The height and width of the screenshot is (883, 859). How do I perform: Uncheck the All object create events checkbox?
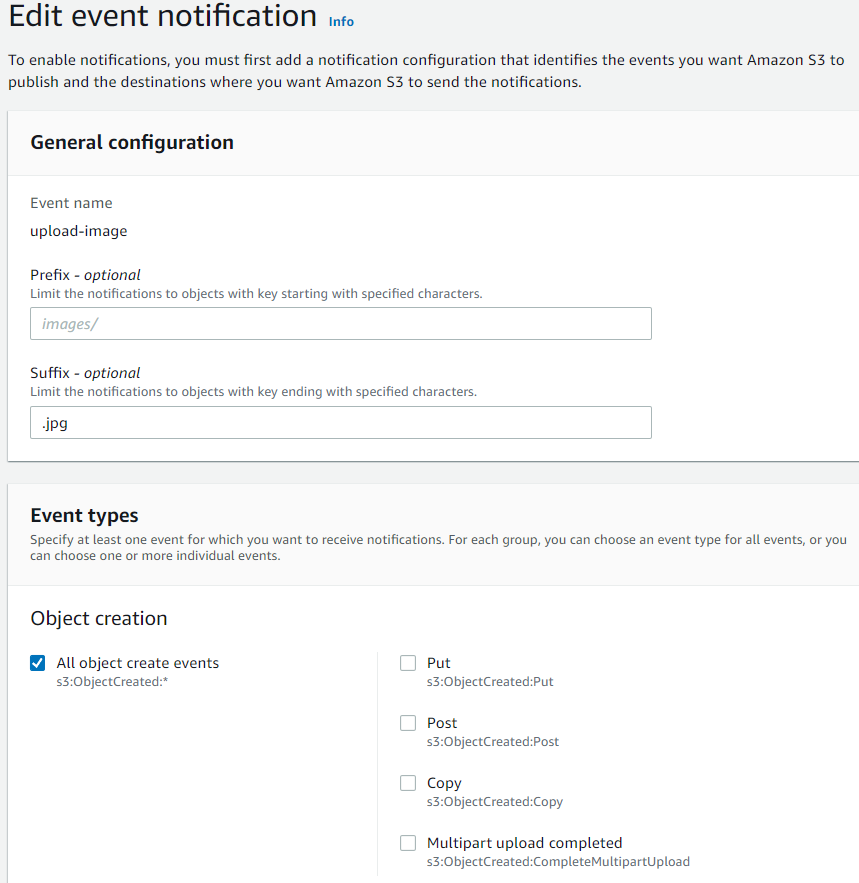[38, 663]
